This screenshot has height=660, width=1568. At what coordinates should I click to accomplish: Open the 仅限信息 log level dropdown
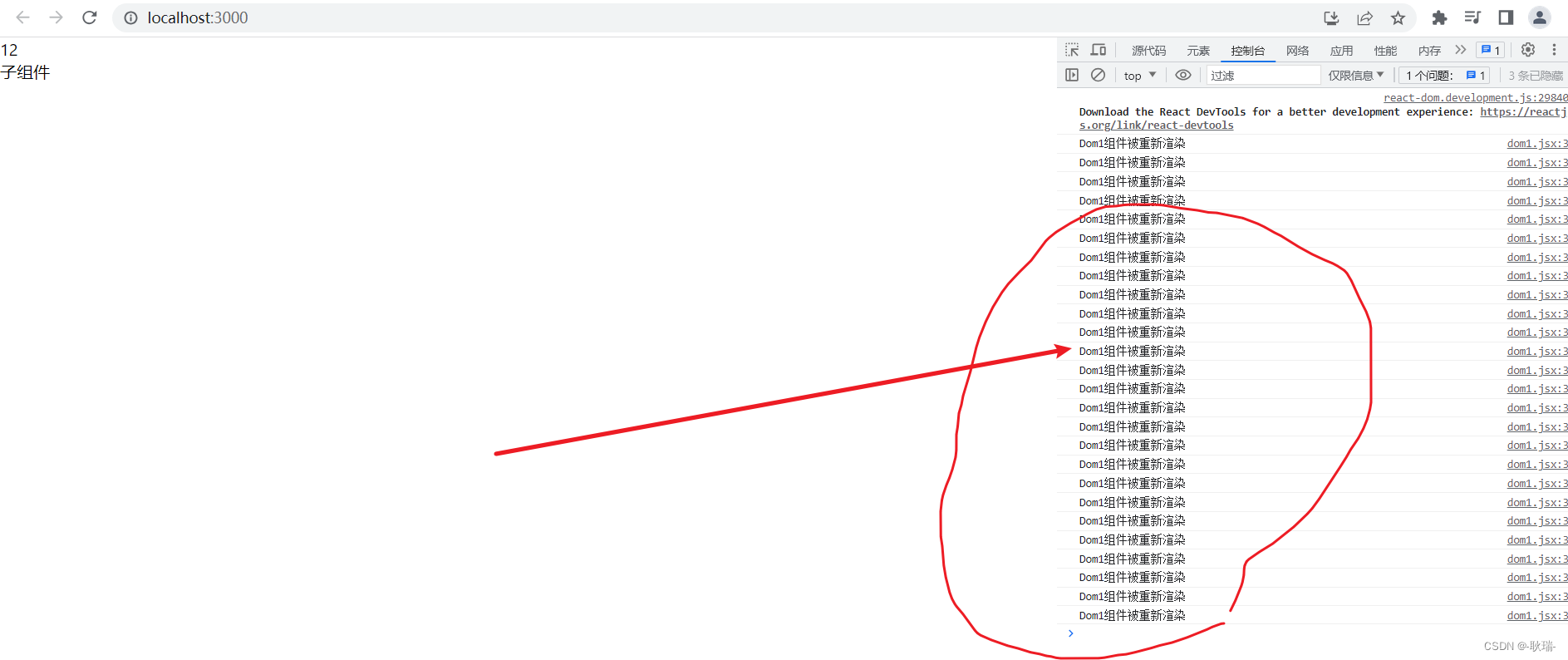pyautogui.click(x=1356, y=75)
